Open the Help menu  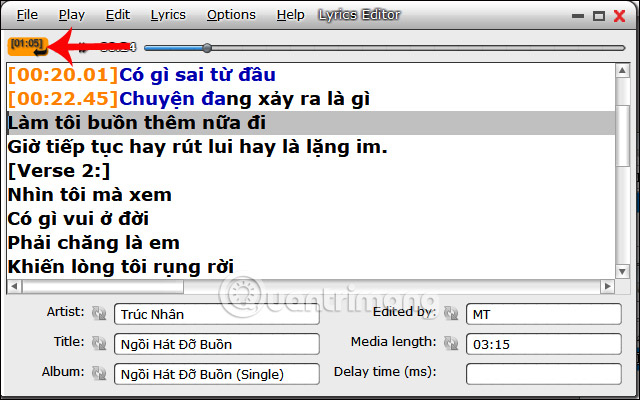pyautogui.click(x=291, y=15)
